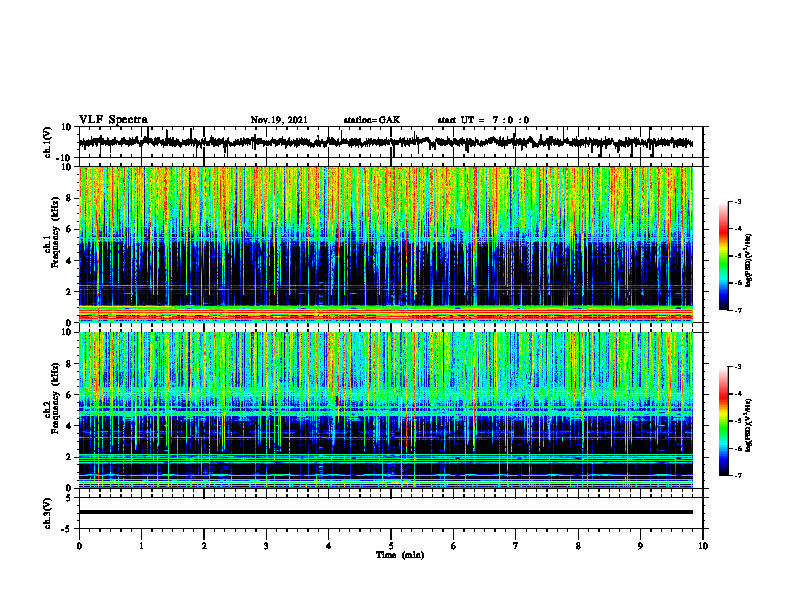Click the ch.2 spectrogram panel
The width and height of the screenshot is (792, 612).
click(x=385, y=410)
